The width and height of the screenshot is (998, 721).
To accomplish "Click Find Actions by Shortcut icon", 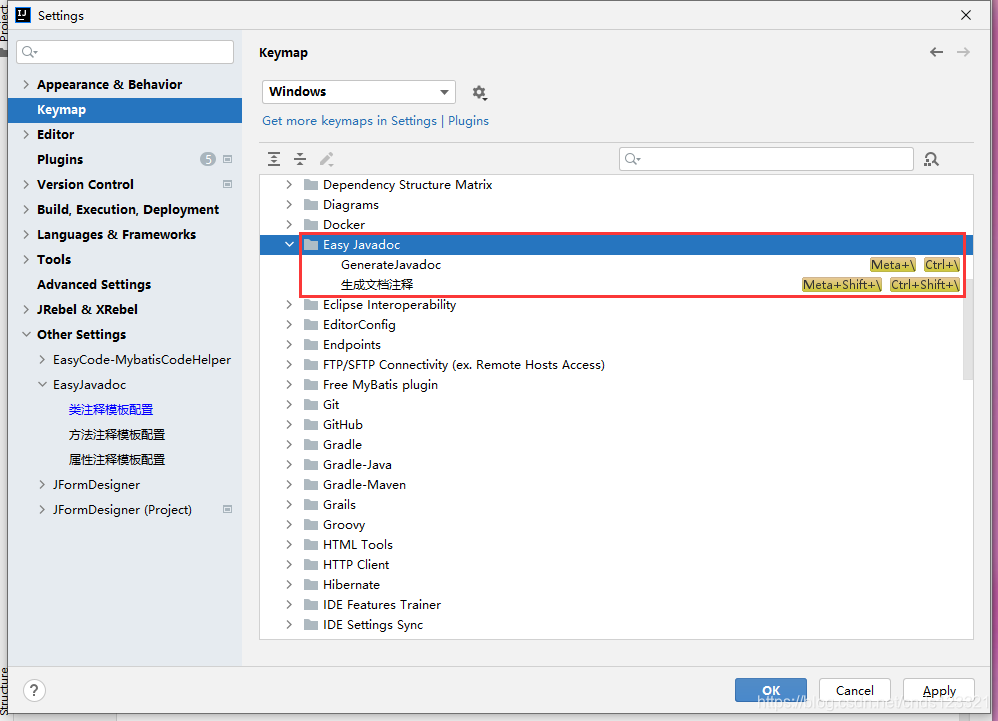I will pos(931,159).
